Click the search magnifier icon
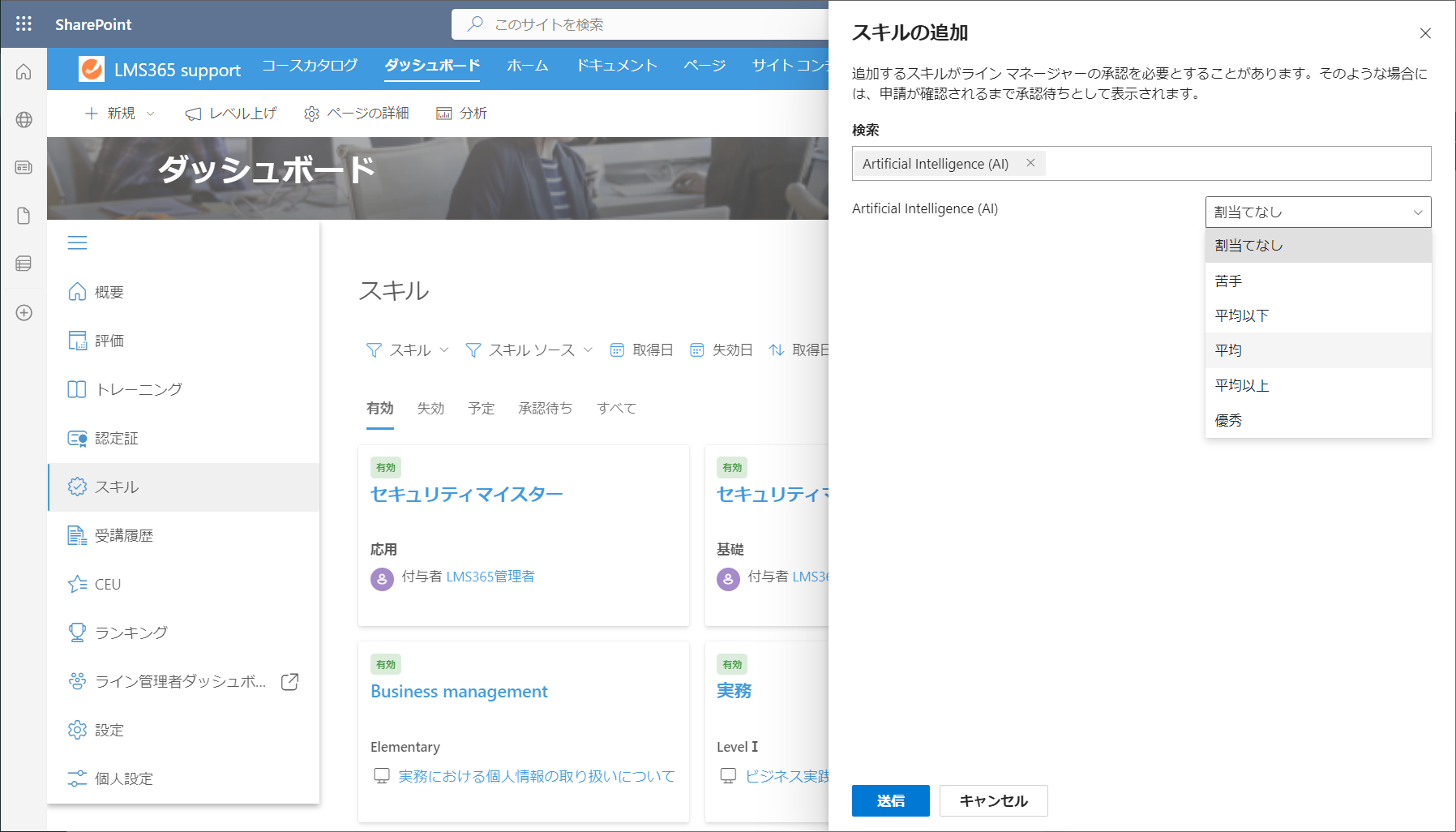1456x832 pixels. [476, 24]
